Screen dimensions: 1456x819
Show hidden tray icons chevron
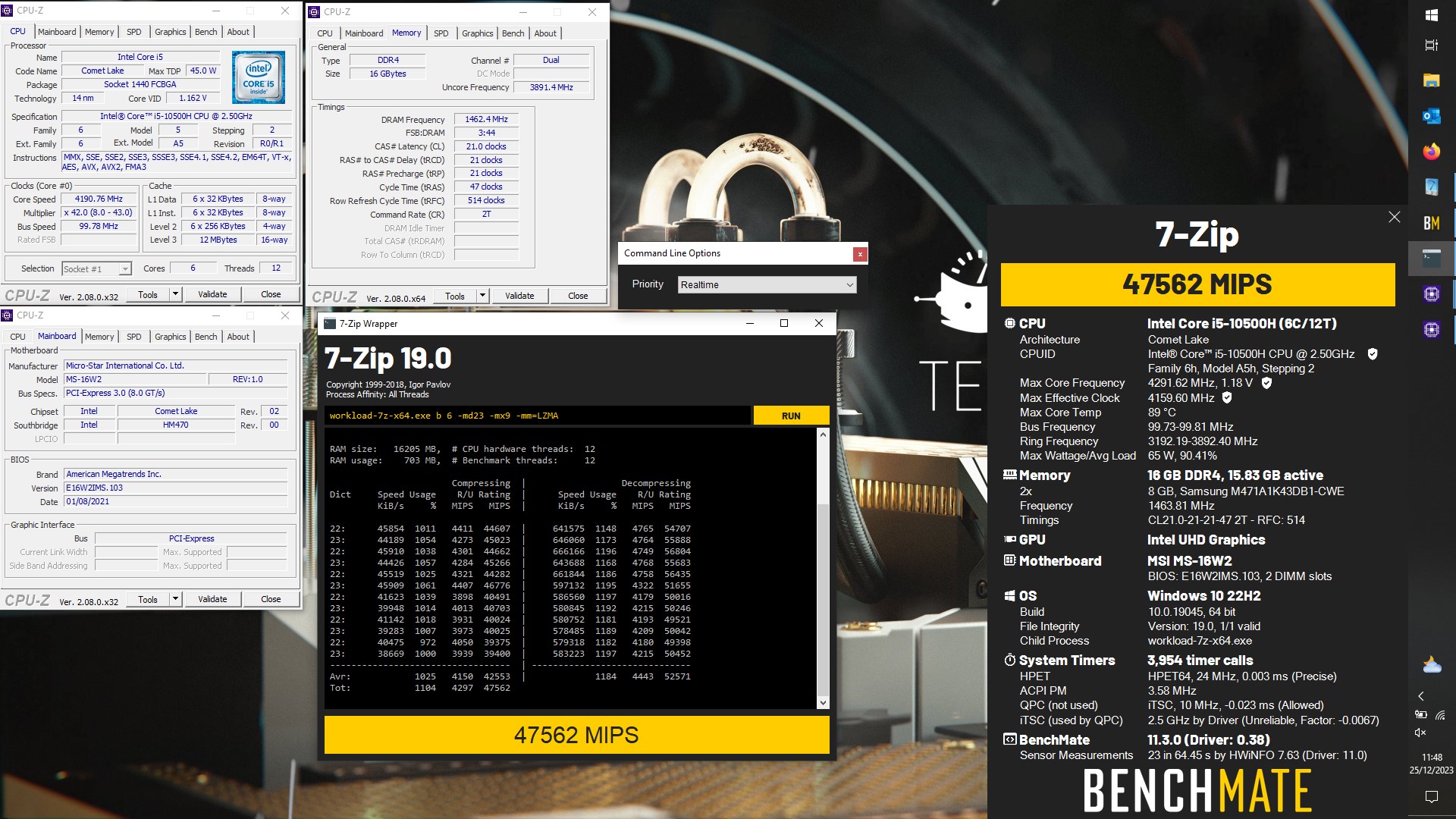pos(1420,696)
